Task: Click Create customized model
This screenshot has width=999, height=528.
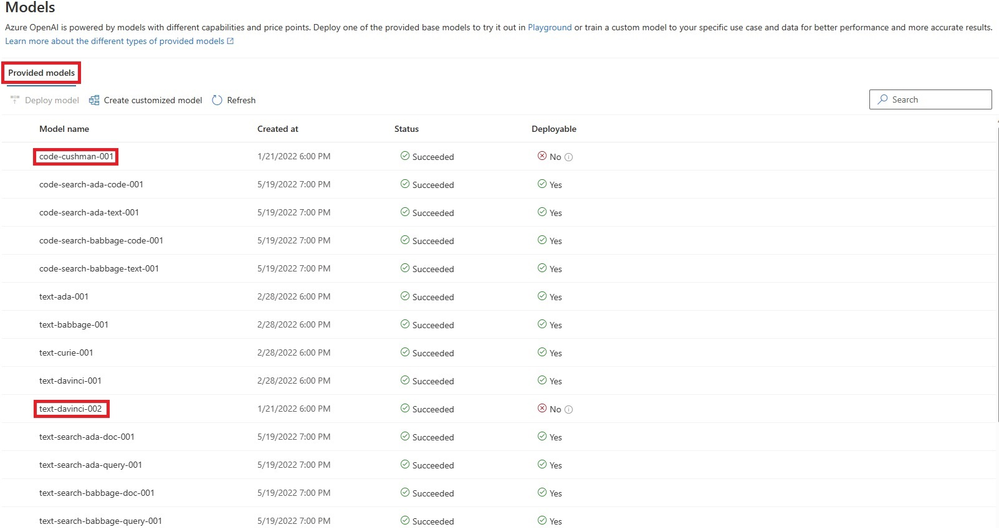Action: pos(145,100)
